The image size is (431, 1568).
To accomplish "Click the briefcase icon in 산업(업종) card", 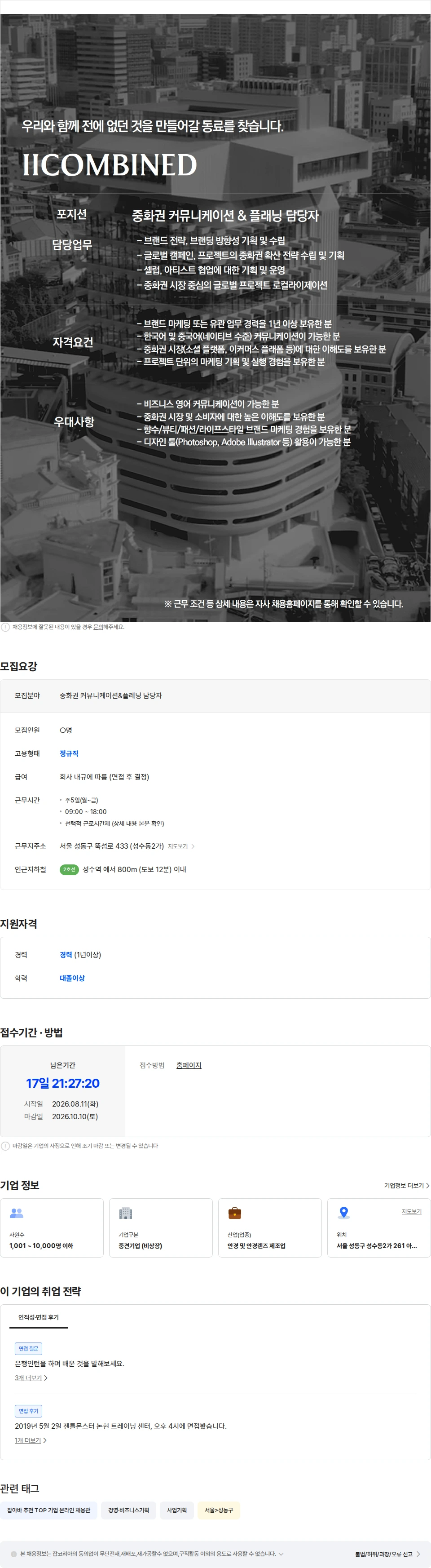I will tap(235, 1213).
